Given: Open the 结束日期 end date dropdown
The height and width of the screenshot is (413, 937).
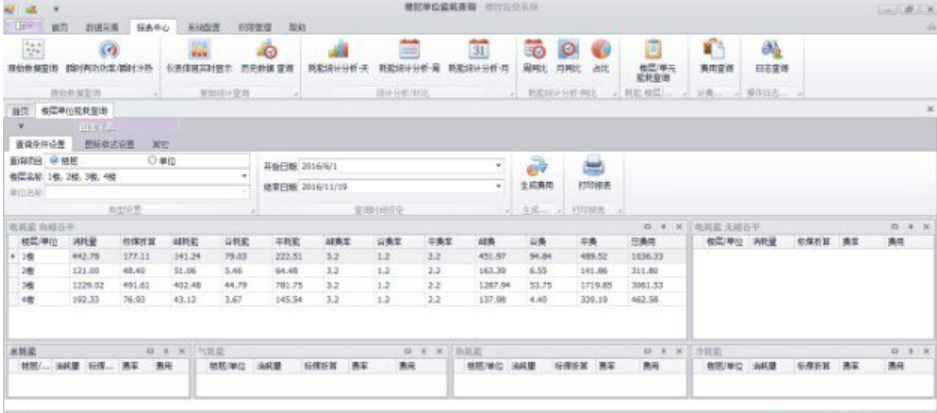Looking at the screenshot, I should click(x=497, y=186).
